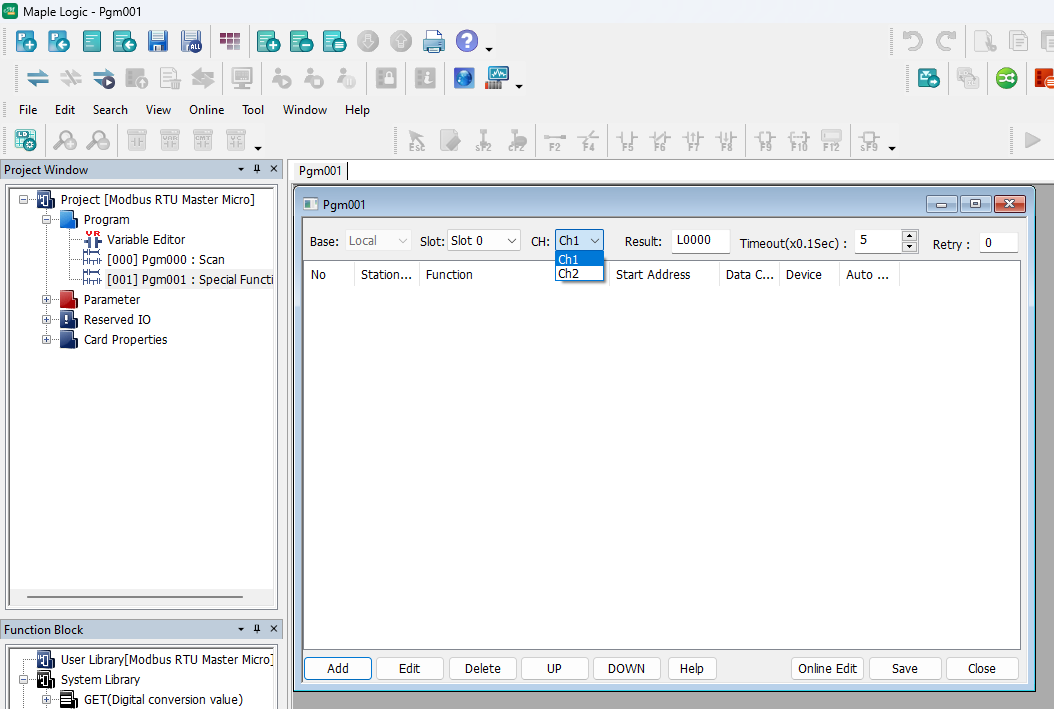The image size is (1054, 709).
Task: Increase Timeout using the up stepper arrow
Action: coord(909,236)
